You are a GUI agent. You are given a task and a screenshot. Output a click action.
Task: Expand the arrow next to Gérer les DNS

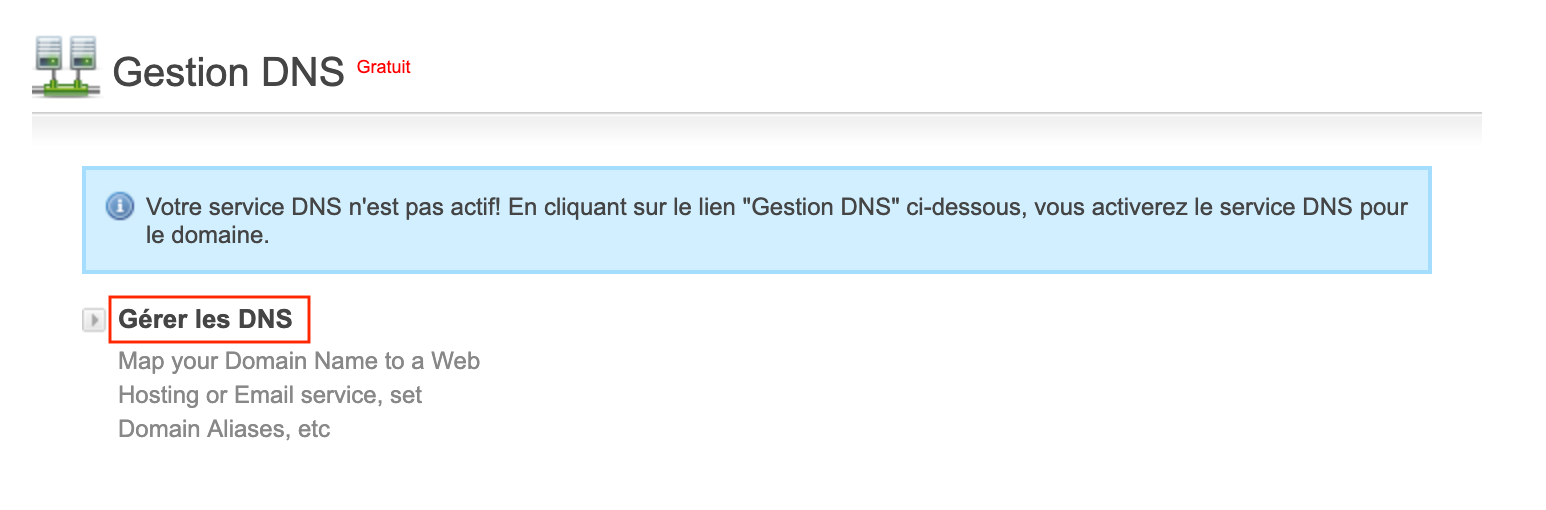[93, 320]
